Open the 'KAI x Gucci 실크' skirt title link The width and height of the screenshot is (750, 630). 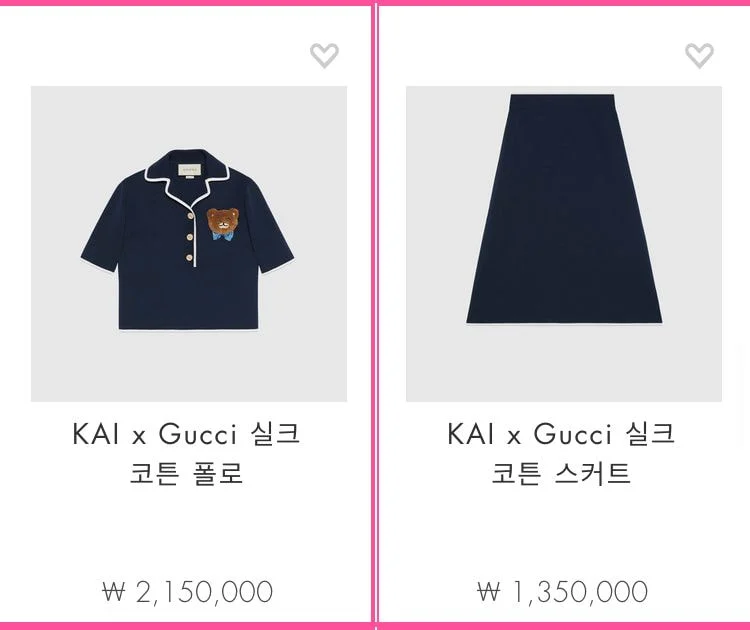tap(561, 434)
